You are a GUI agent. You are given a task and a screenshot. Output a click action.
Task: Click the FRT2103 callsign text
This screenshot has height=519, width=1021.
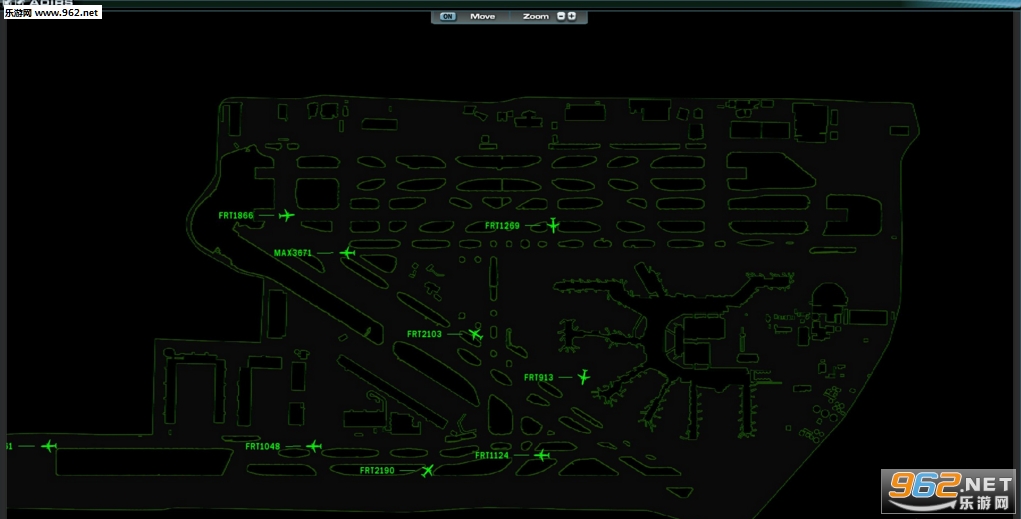tap(424, 334)
